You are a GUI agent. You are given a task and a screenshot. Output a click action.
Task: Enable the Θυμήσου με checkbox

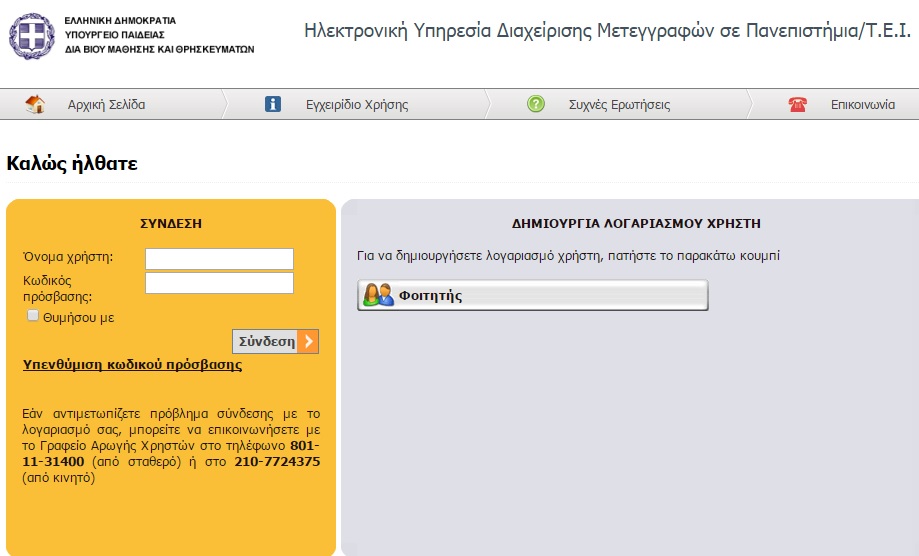click(33, 316)
